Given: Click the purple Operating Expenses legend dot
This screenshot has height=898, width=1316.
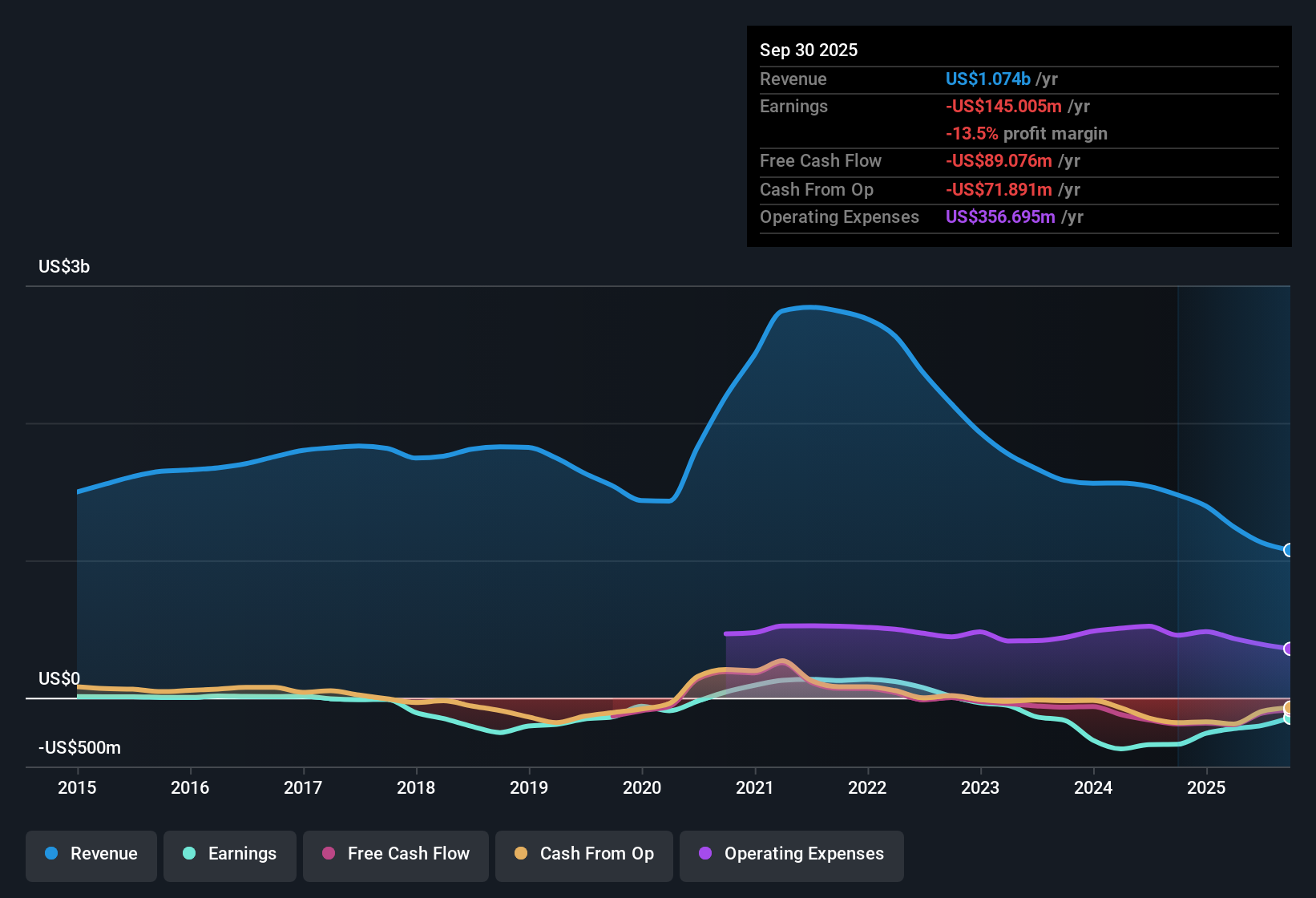Looking at the screenshot, I should click(x=705, y=854).
